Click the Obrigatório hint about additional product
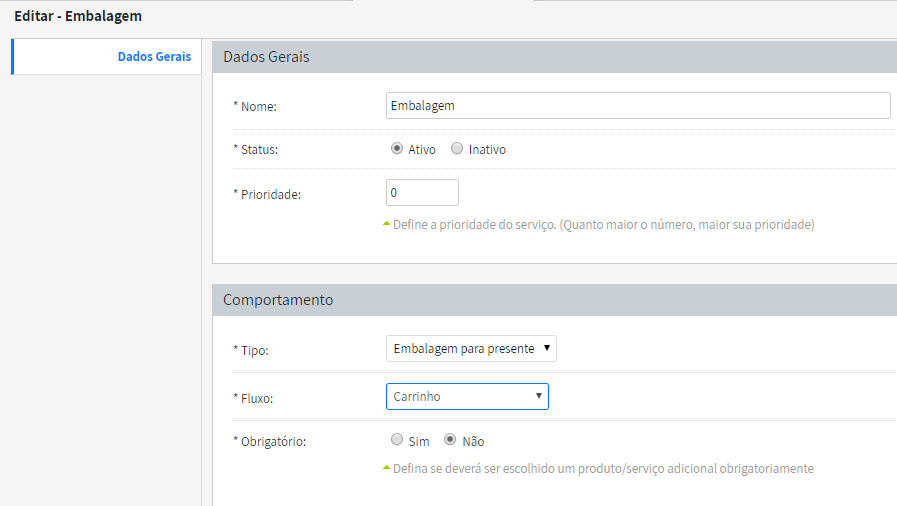The width and height of the screenshot is (897, 506). [603, 469]
